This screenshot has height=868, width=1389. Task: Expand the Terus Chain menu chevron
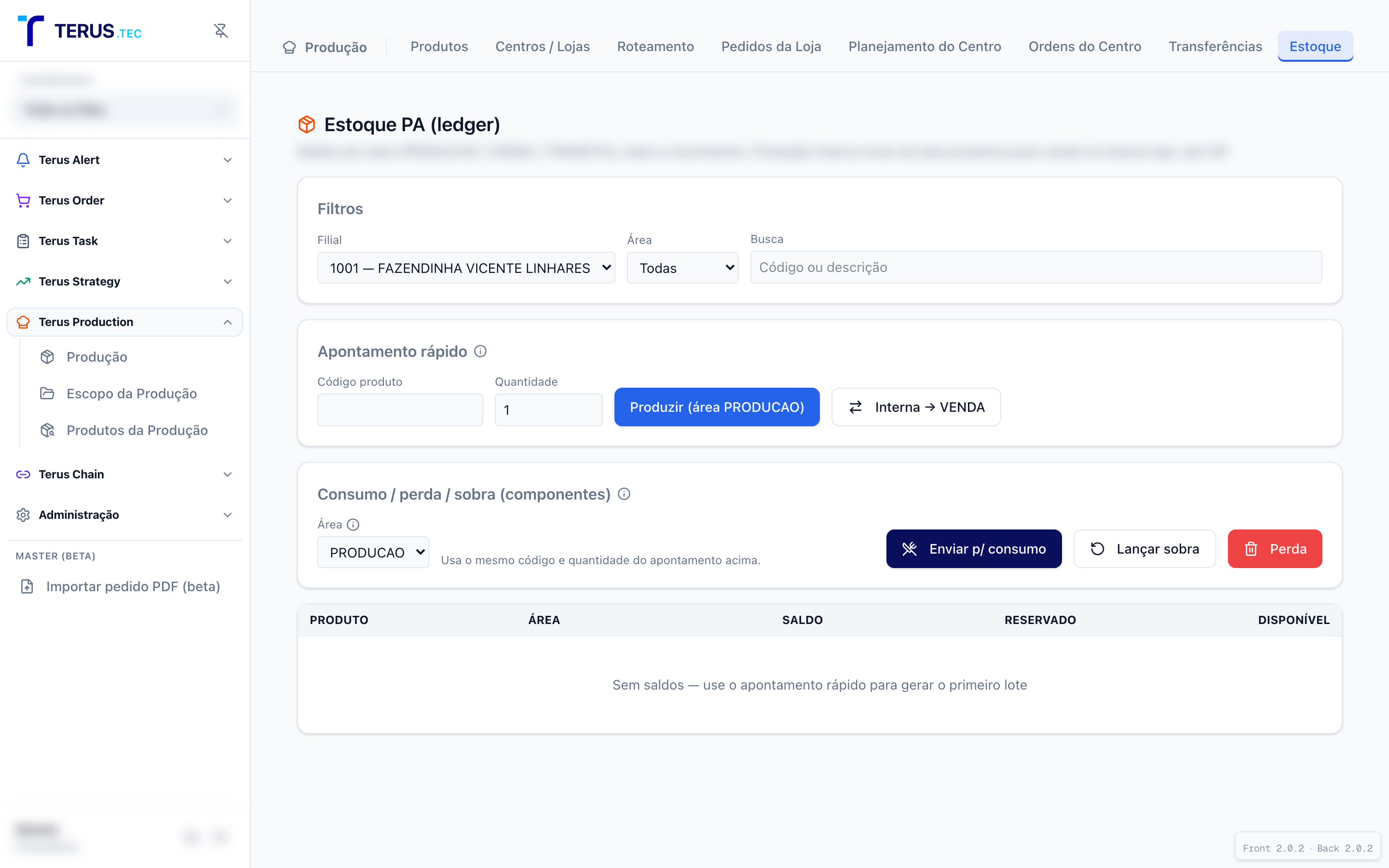(x=228, y=474)
